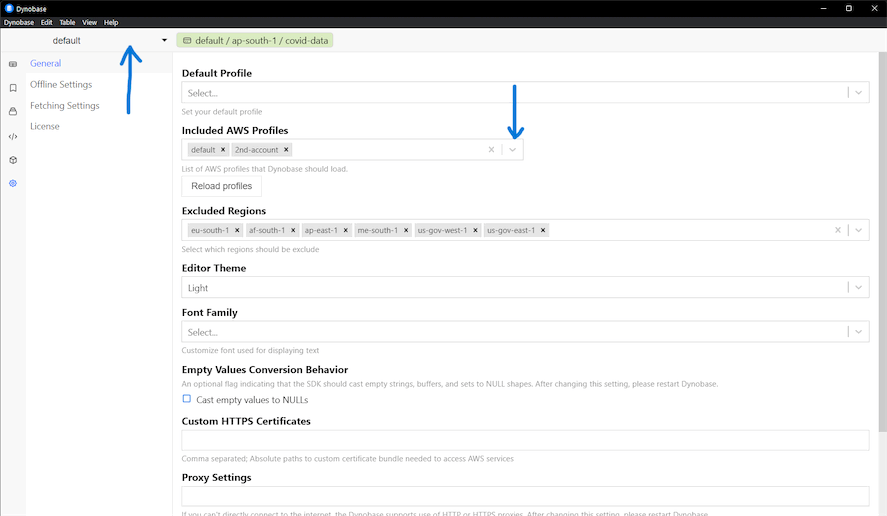This screenshot has height=516, width=887.
Task: Open the Editor Theme dropdown
Action: 525,287
